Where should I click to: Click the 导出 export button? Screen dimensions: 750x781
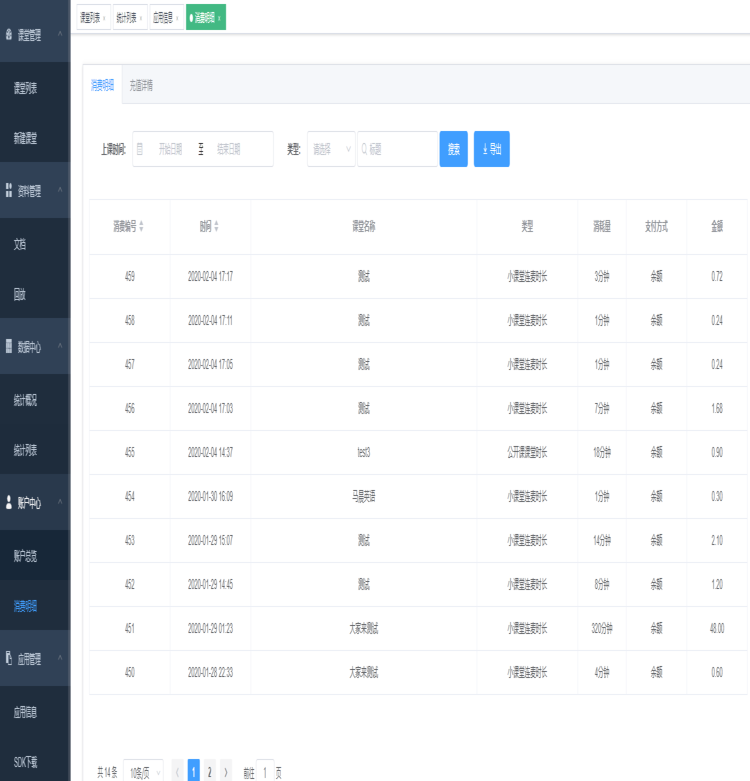click(x=491, y=149)
